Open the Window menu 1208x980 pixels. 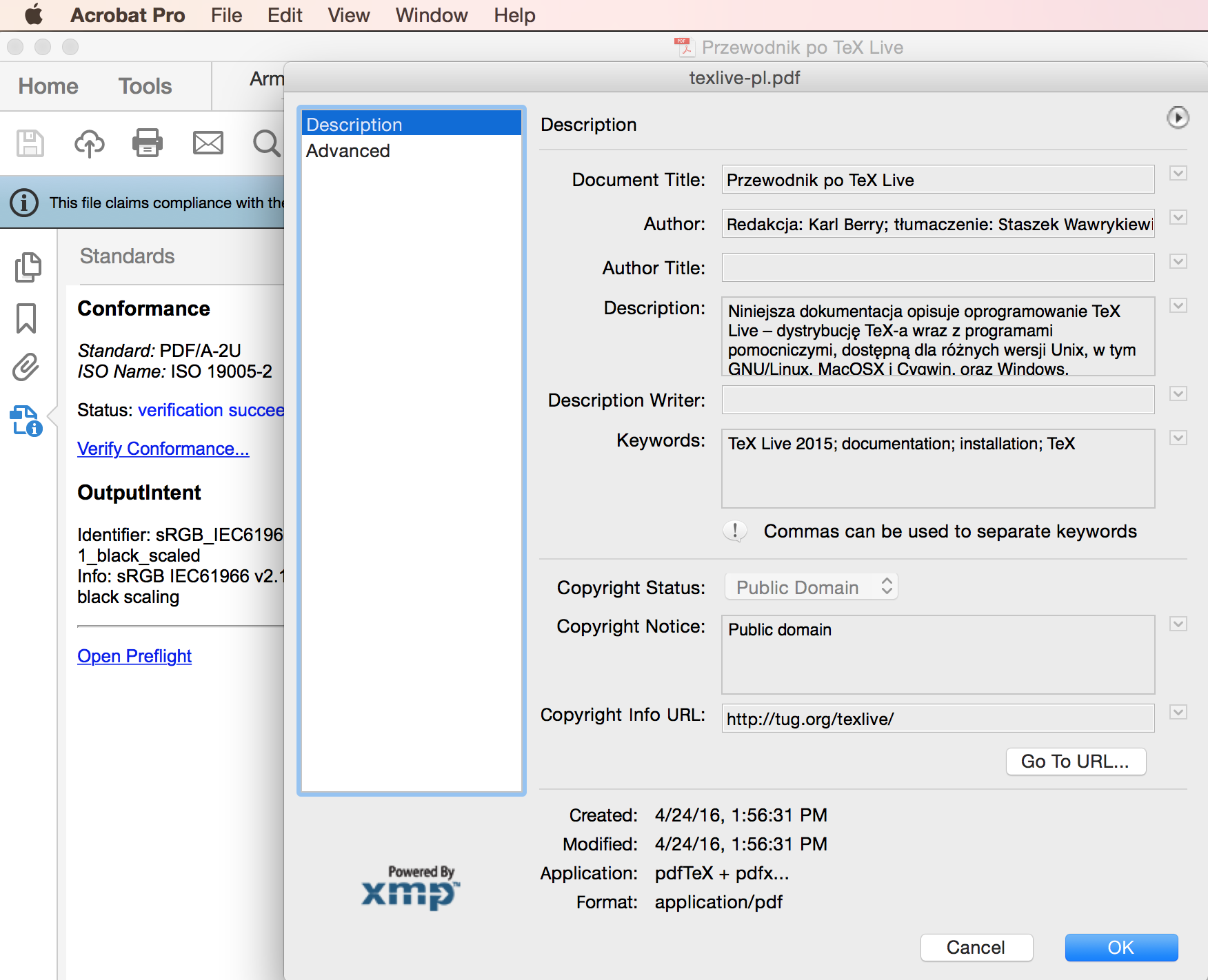click(431, 15)
